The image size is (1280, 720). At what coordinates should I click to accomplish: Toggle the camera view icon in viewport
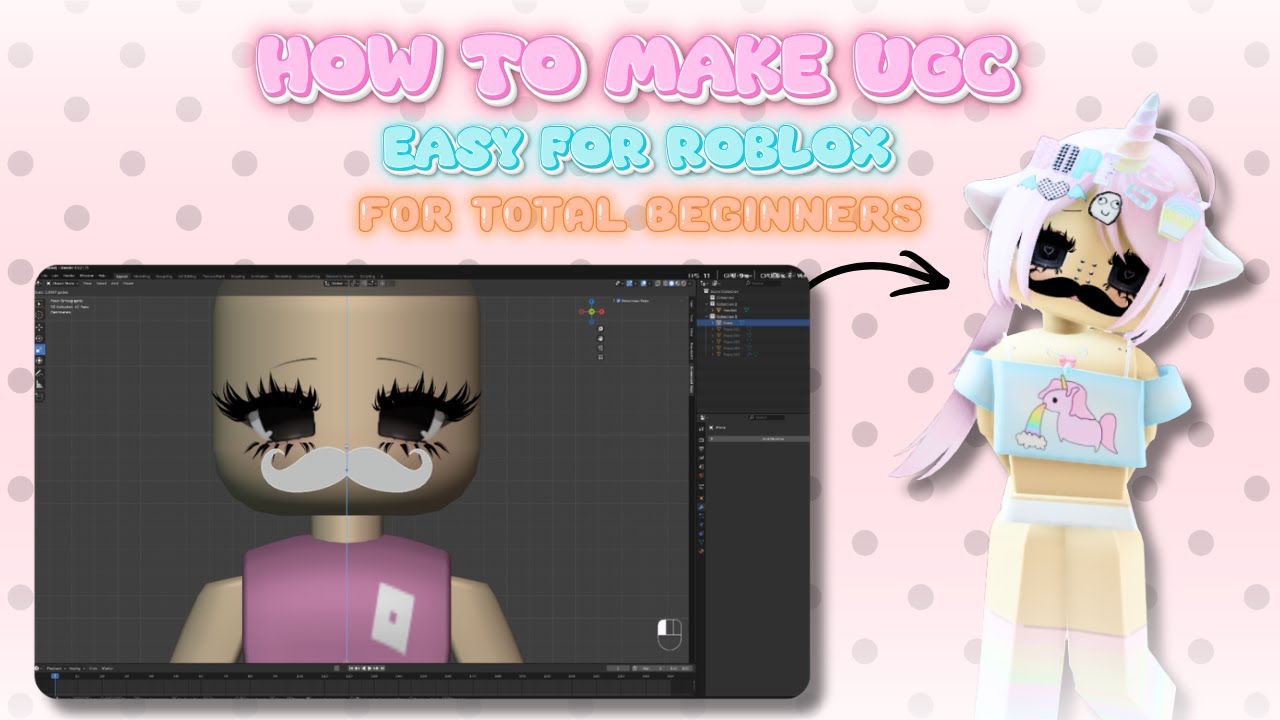click(600, 348)
